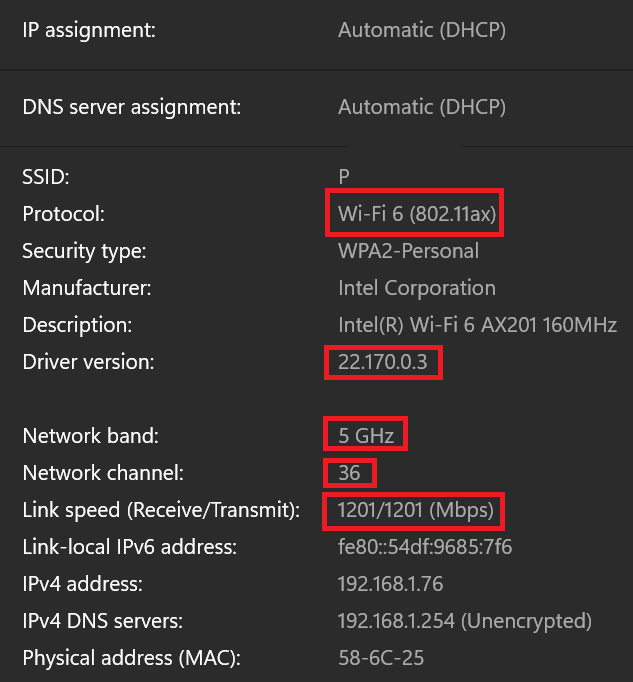Click the DNS server assignment label
The width and height of the screenshot is (633, 682).
(x=132, y=107)
